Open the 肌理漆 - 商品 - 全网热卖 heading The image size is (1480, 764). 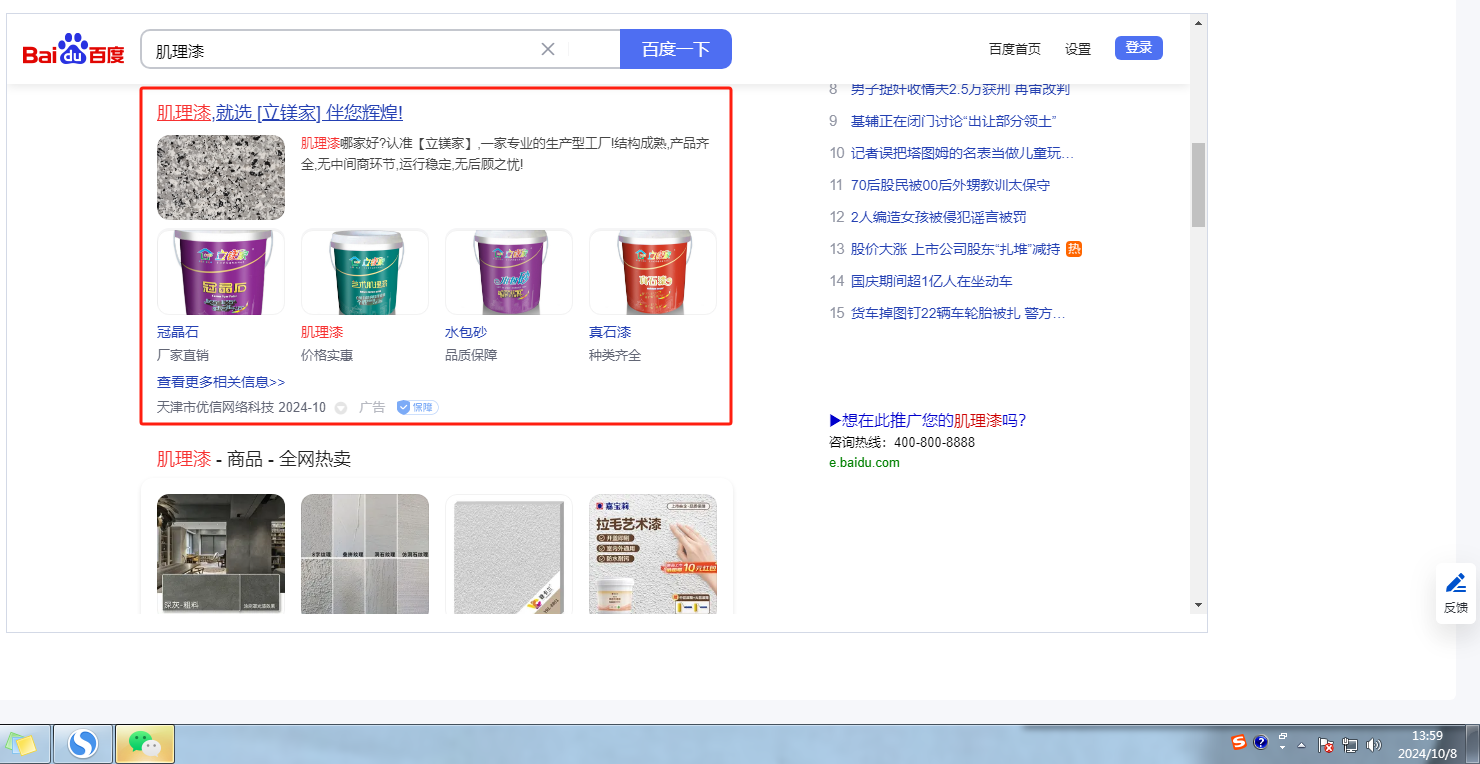click(x=254, y=459)
